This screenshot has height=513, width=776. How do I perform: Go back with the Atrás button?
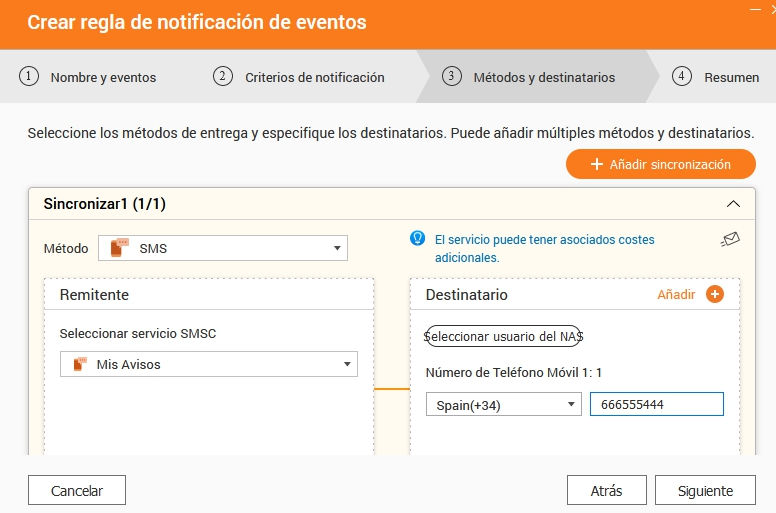pyautogui.click(x=606, y=490)
